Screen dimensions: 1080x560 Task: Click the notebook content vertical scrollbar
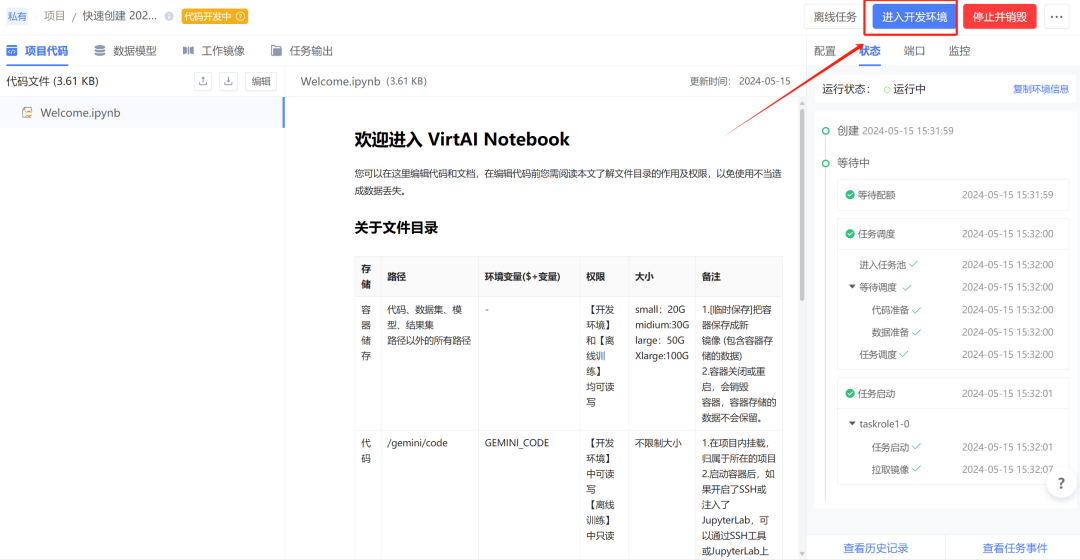pos(802,205)
